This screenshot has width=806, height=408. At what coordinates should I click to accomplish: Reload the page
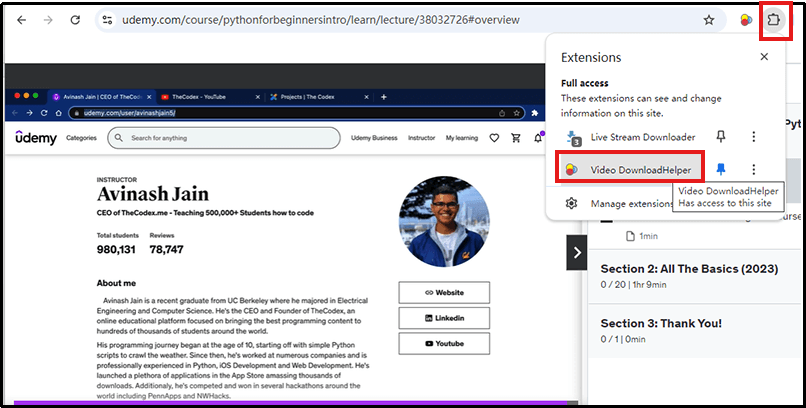tap(75, 20)
